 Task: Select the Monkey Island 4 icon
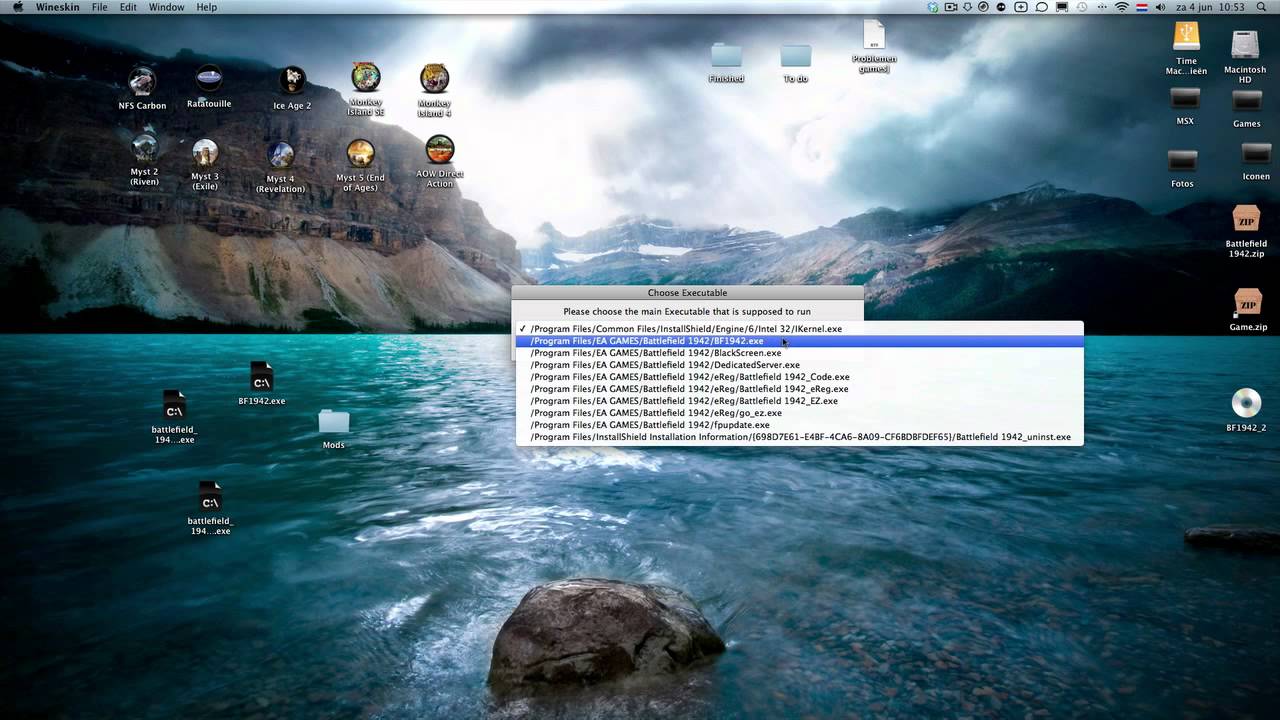[434, 78]
